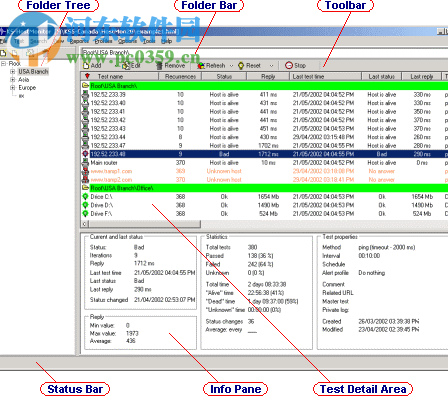The width and height of the screenshot is (448, 399).
Task: Click folder icon of Root\USA Branch\ header row
Action: click(x=85, y=86)
